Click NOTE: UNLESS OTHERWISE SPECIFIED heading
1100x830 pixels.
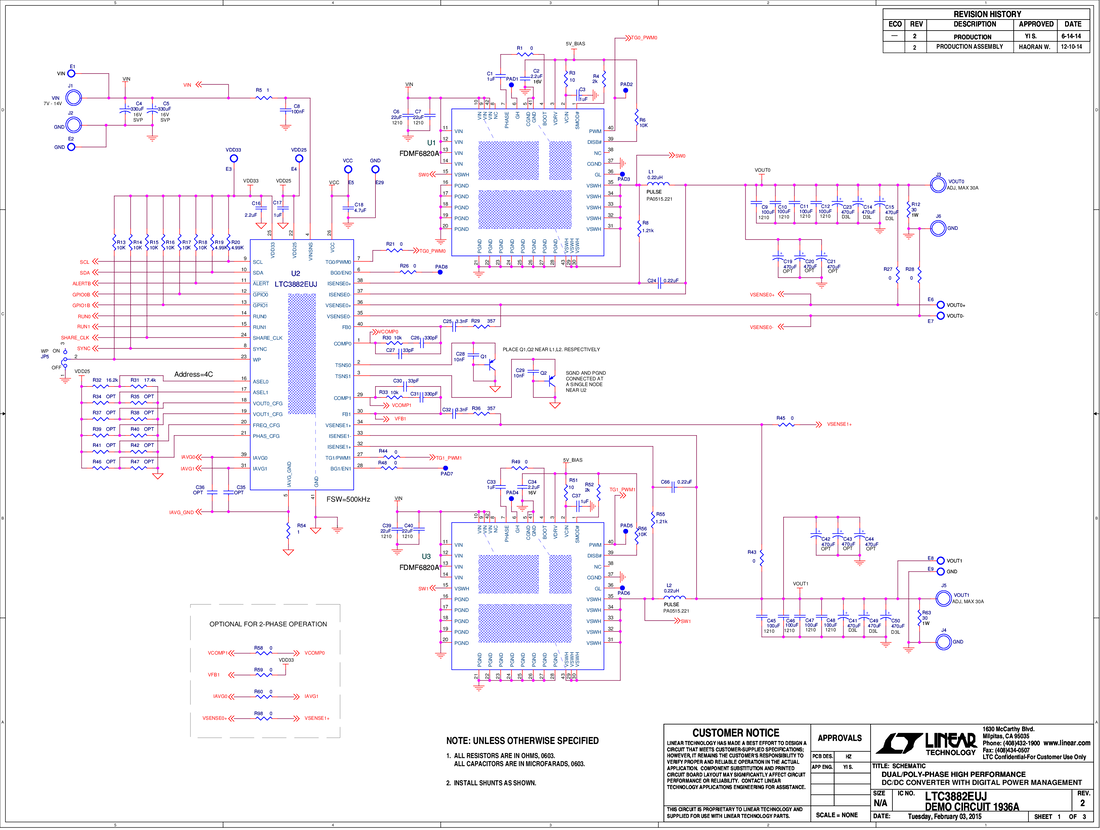[523, 741]
